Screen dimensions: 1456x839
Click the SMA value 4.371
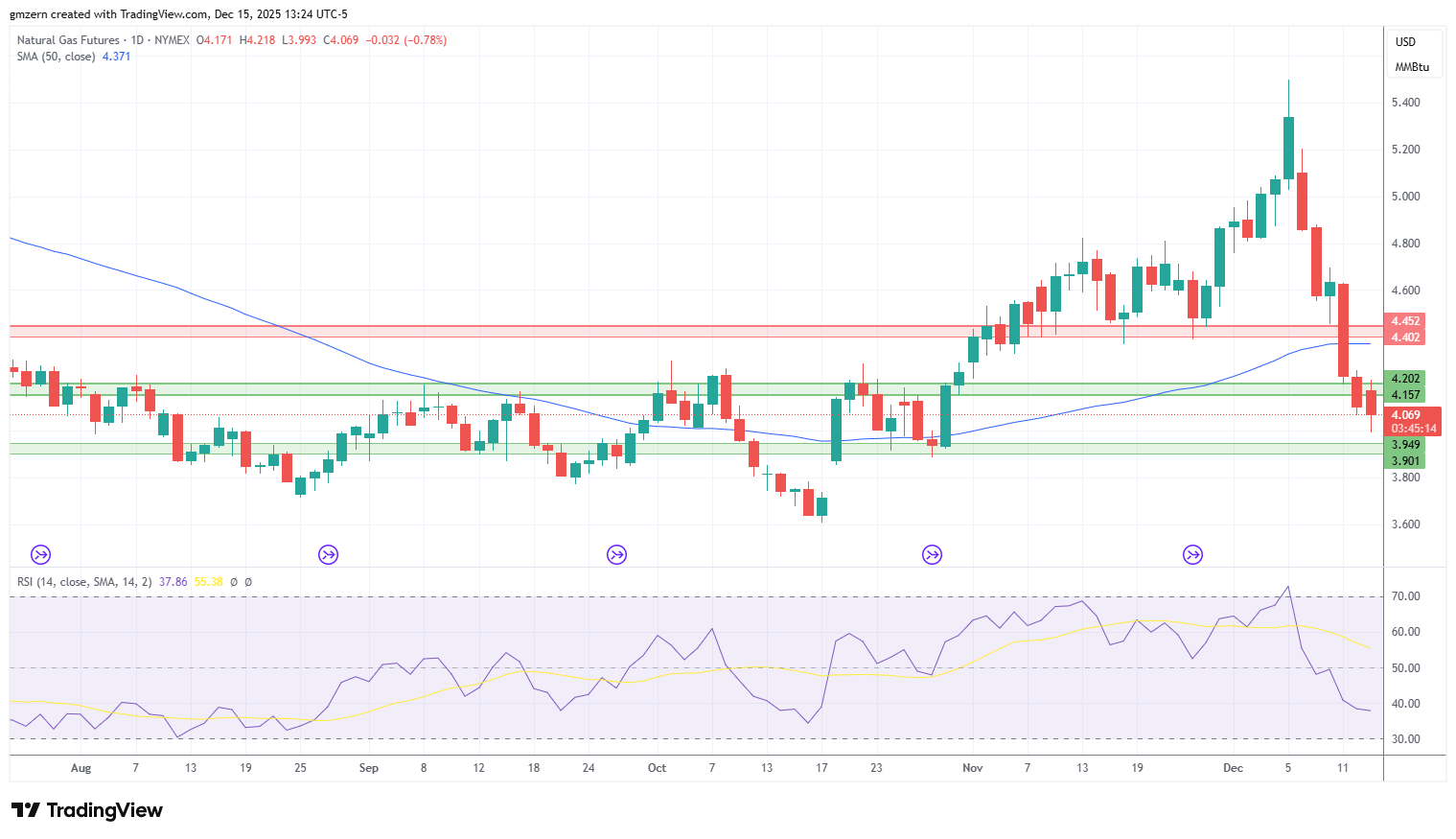pyautogui.click(x=116, y=57)
